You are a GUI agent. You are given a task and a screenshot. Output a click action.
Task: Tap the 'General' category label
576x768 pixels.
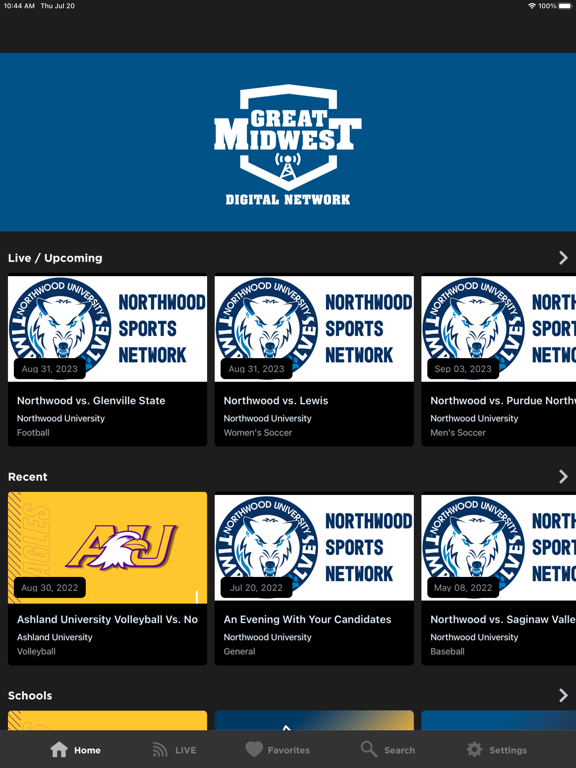240,651
